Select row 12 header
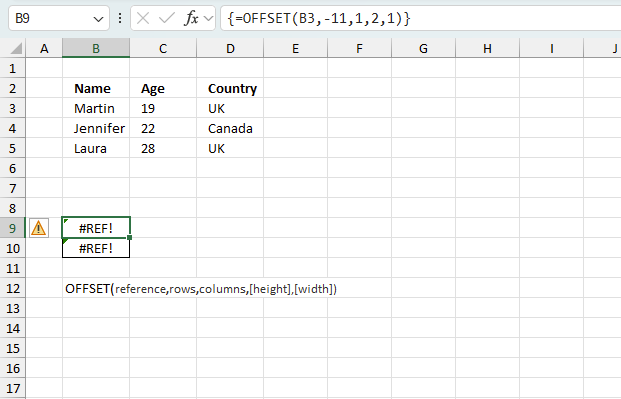Viewport: 621px width, 399px height. pos(13,288)
